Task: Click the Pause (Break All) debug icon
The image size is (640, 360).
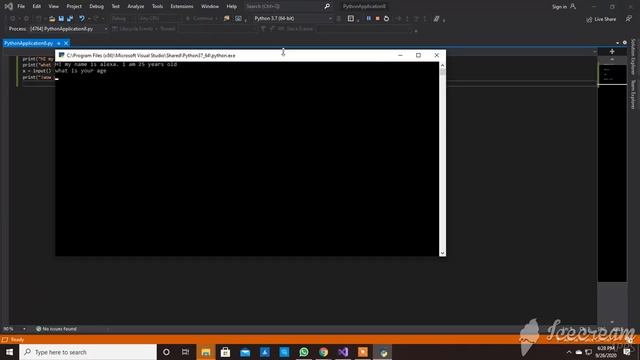Action: (369, 18)
